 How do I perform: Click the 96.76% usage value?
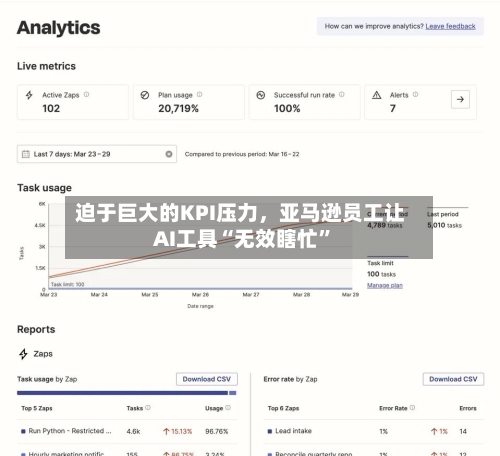(217, 431)
